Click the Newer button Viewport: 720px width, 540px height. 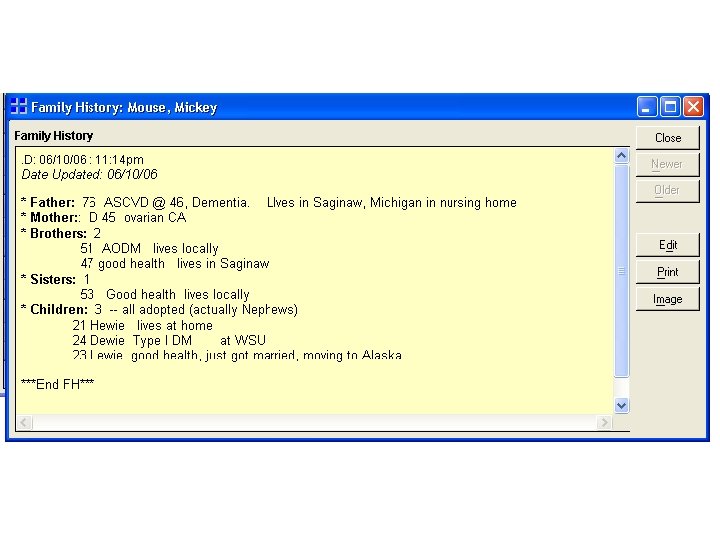coord(668,164)
